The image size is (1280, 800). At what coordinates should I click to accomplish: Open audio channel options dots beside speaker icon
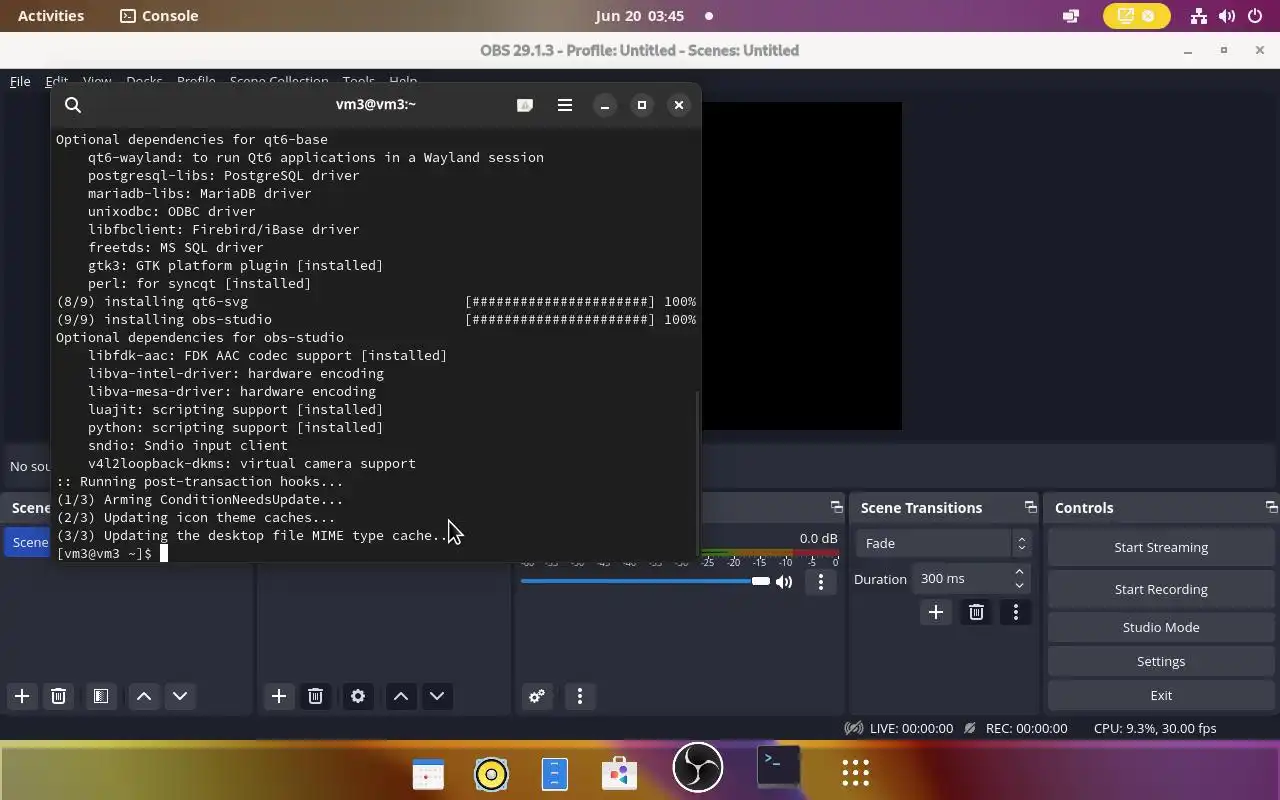pyautogui.click(x=821, y=581)
